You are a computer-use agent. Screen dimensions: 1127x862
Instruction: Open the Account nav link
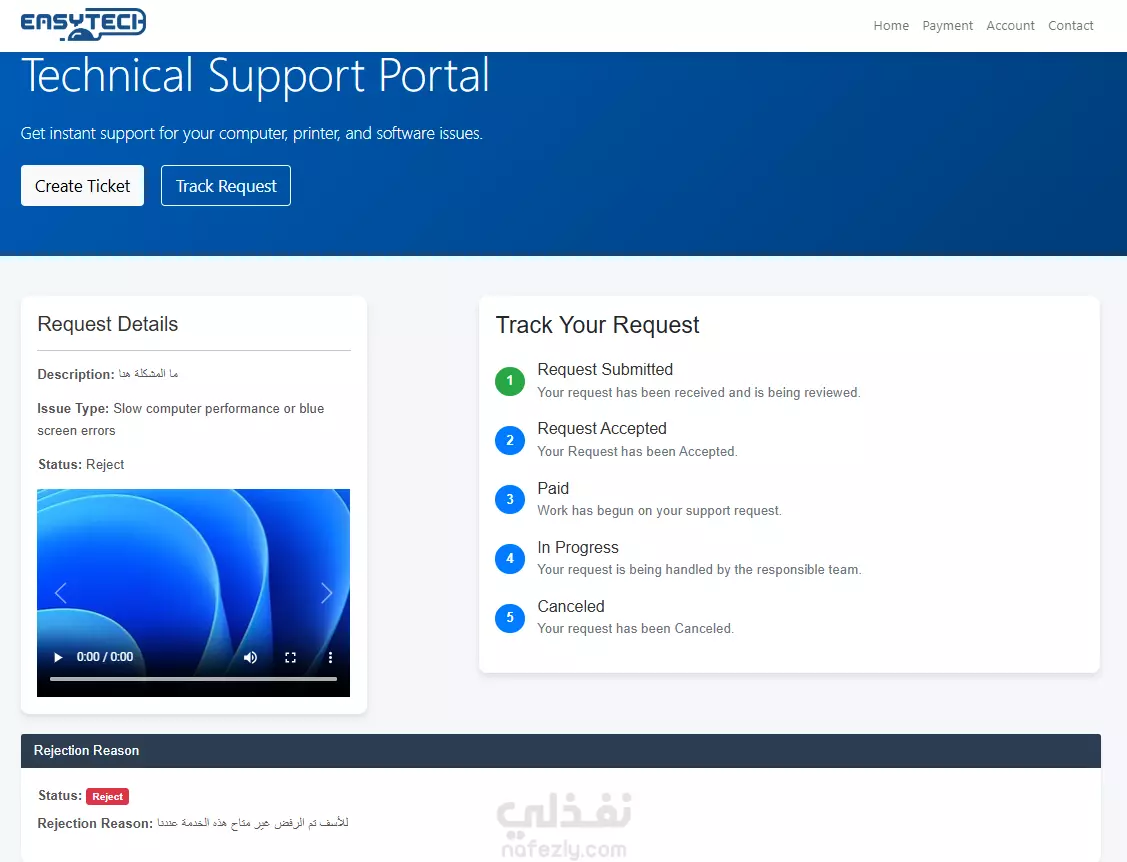click(1010, 25)
